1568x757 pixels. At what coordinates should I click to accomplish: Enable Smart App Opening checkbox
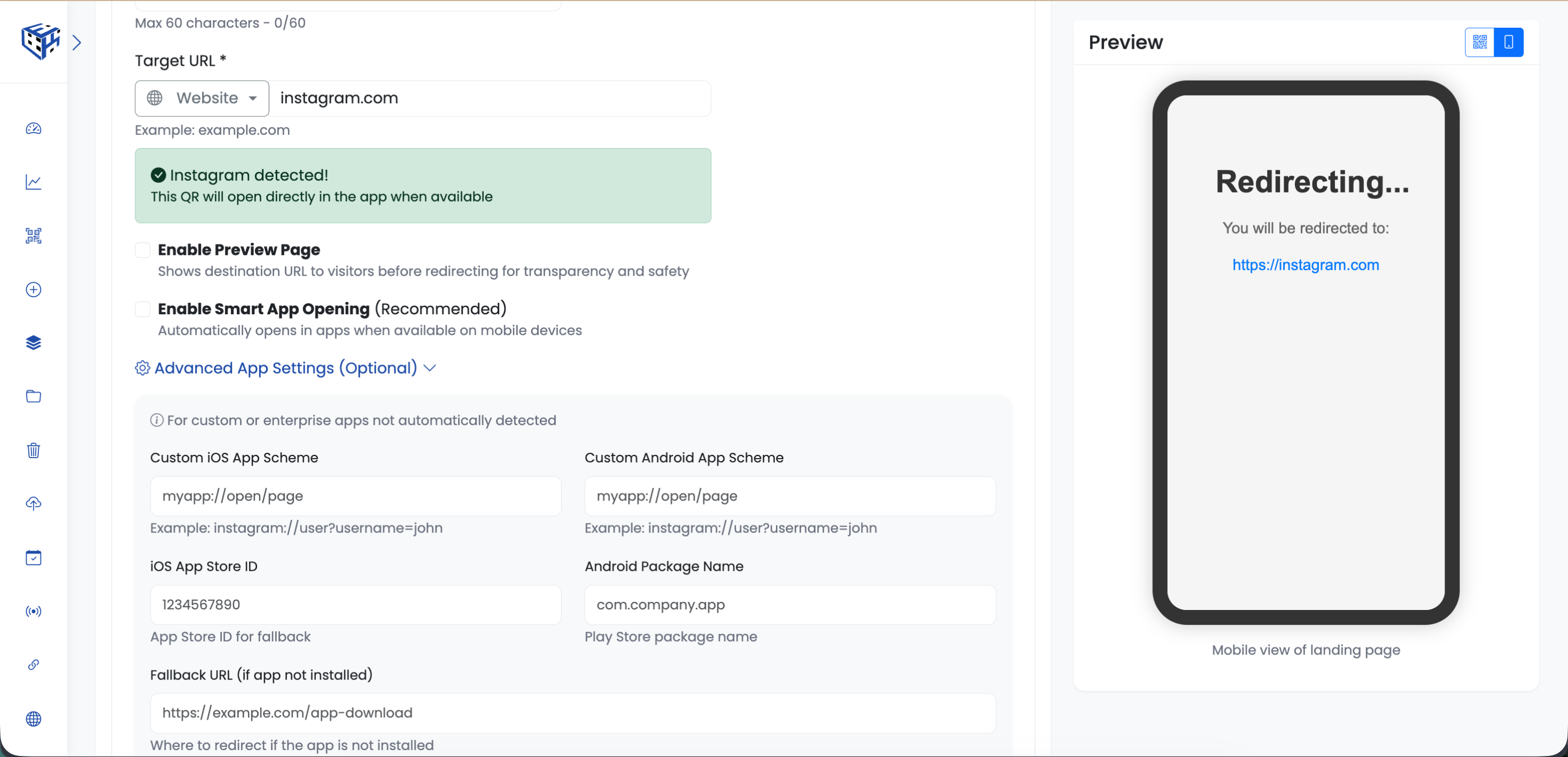tap(143, 309)
